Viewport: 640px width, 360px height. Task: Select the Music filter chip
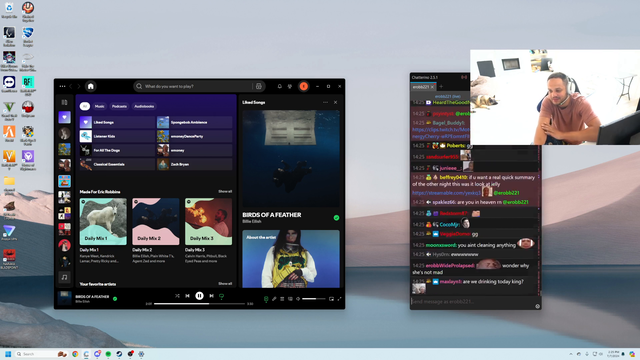point(100,106)
